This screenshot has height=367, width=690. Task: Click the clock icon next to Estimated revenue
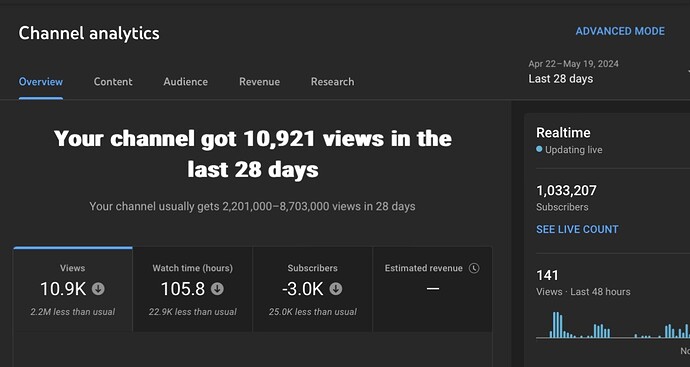(x=474, y=268)
